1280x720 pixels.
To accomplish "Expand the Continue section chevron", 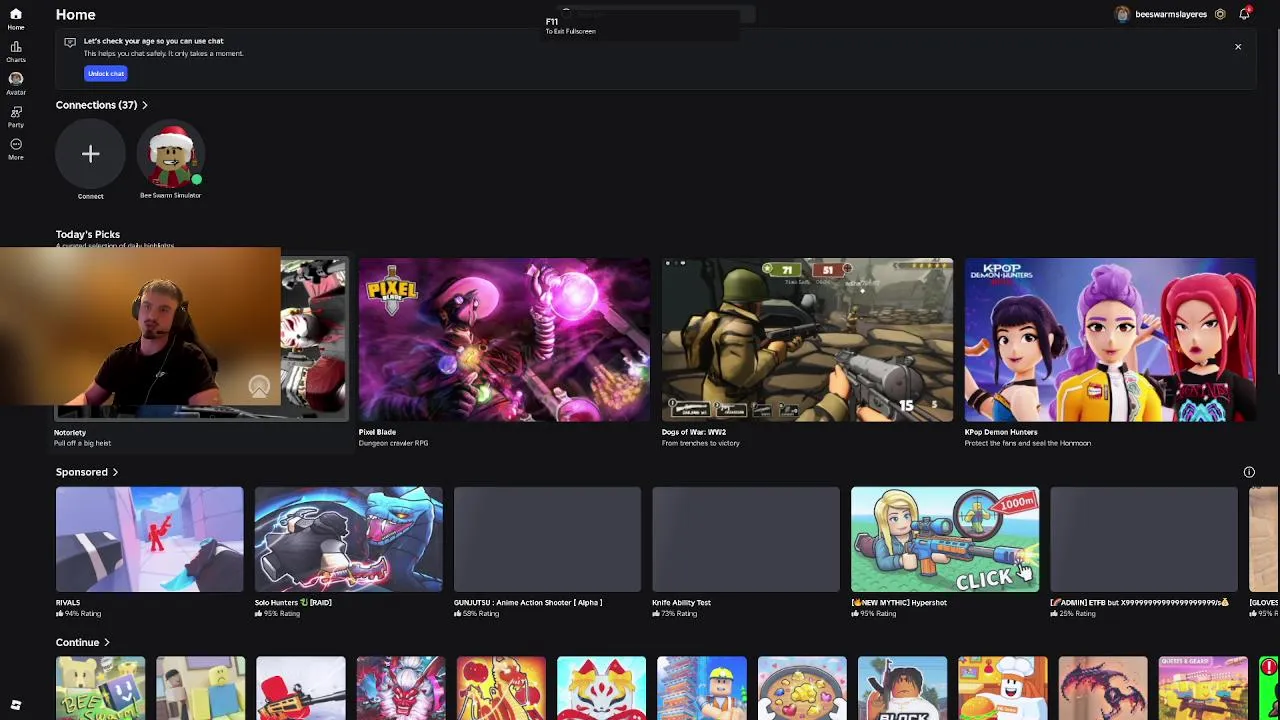I will (x=106, y=642).
